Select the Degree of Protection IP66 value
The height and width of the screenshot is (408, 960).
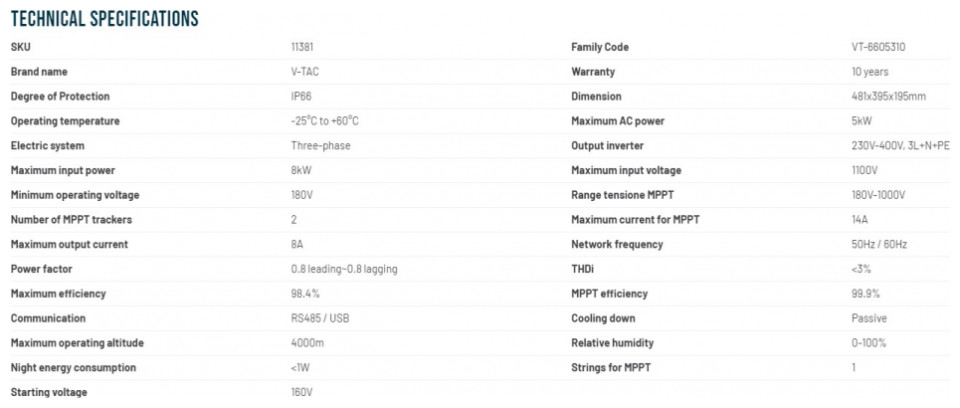[301, 96]
